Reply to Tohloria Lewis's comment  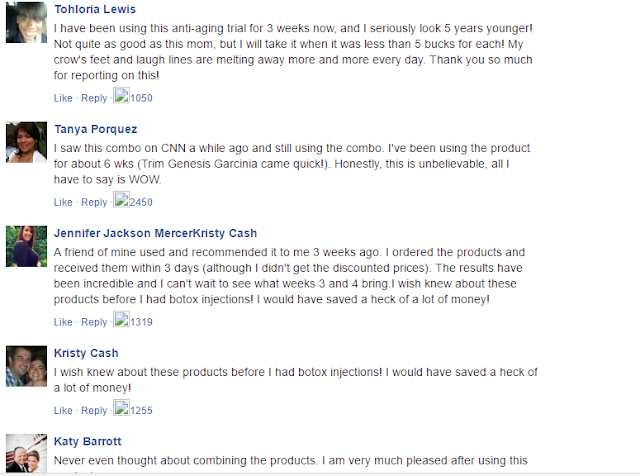(x=94, y=98)
